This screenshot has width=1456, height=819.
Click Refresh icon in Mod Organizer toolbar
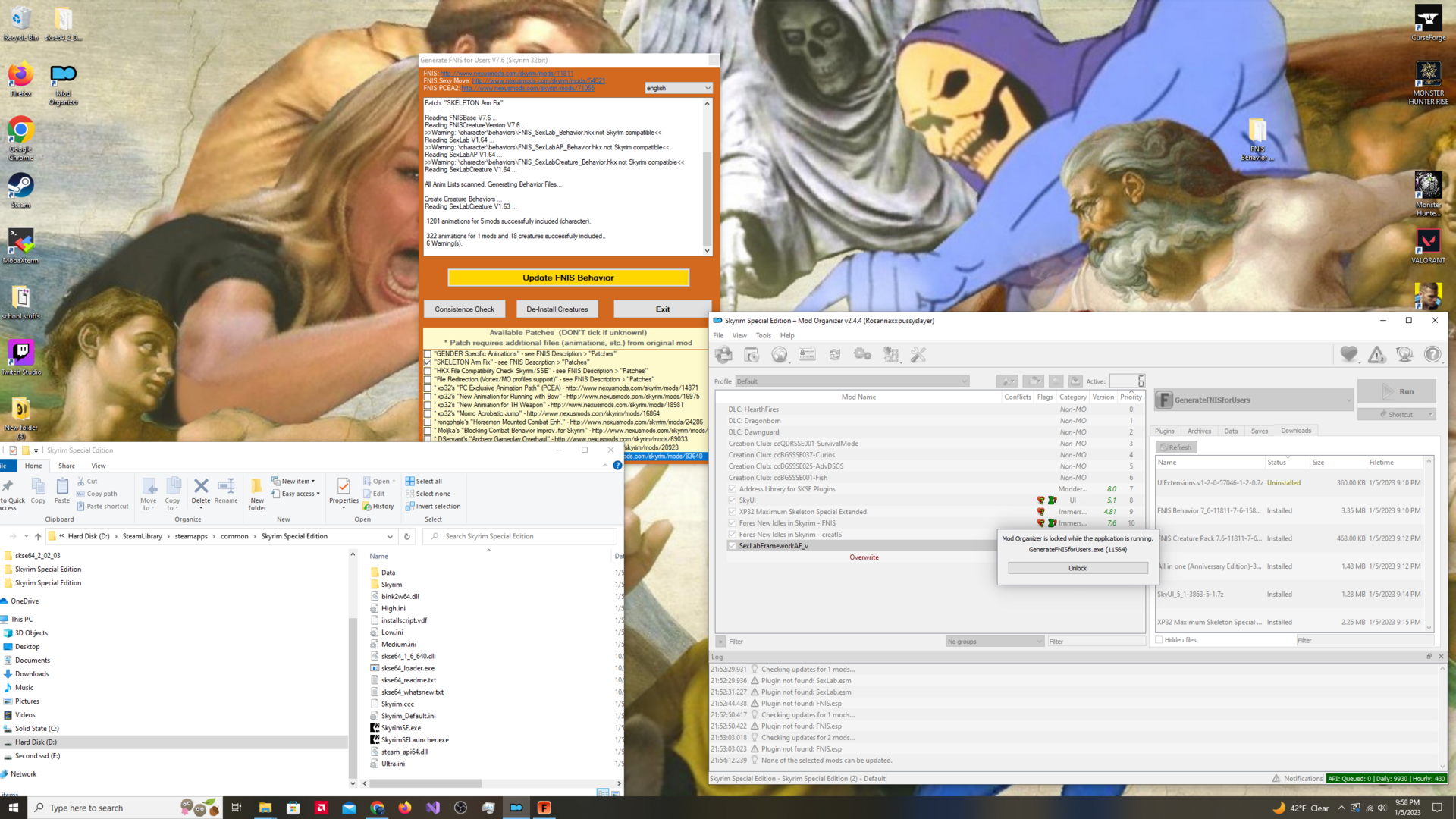point(835,354)
